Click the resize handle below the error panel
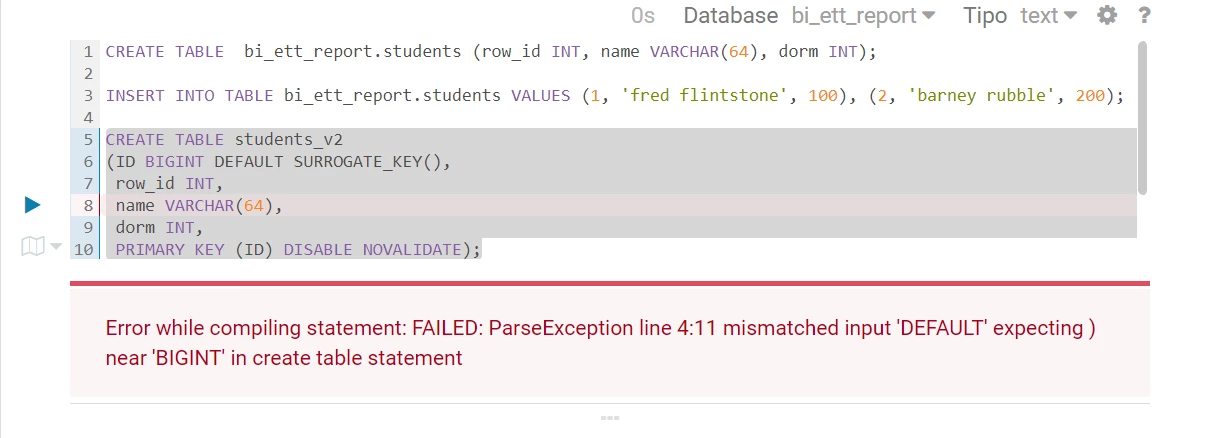The image size is (1216, 438). tap(610, 417)
